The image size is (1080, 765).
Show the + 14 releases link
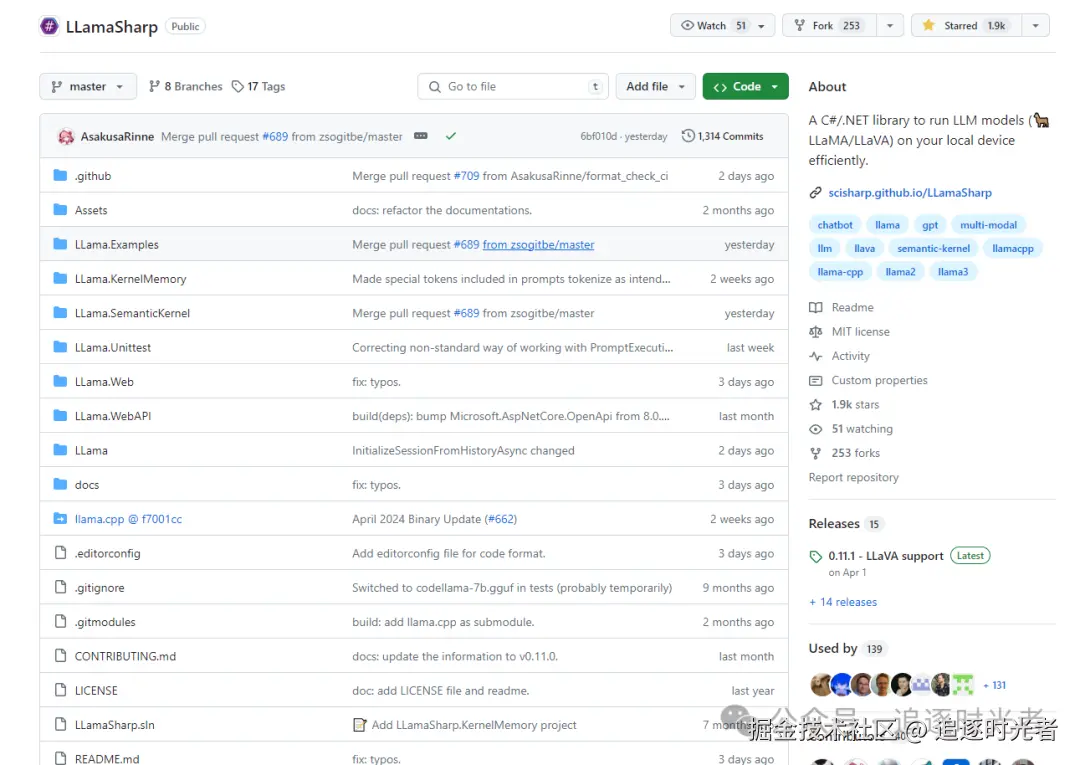843,602
